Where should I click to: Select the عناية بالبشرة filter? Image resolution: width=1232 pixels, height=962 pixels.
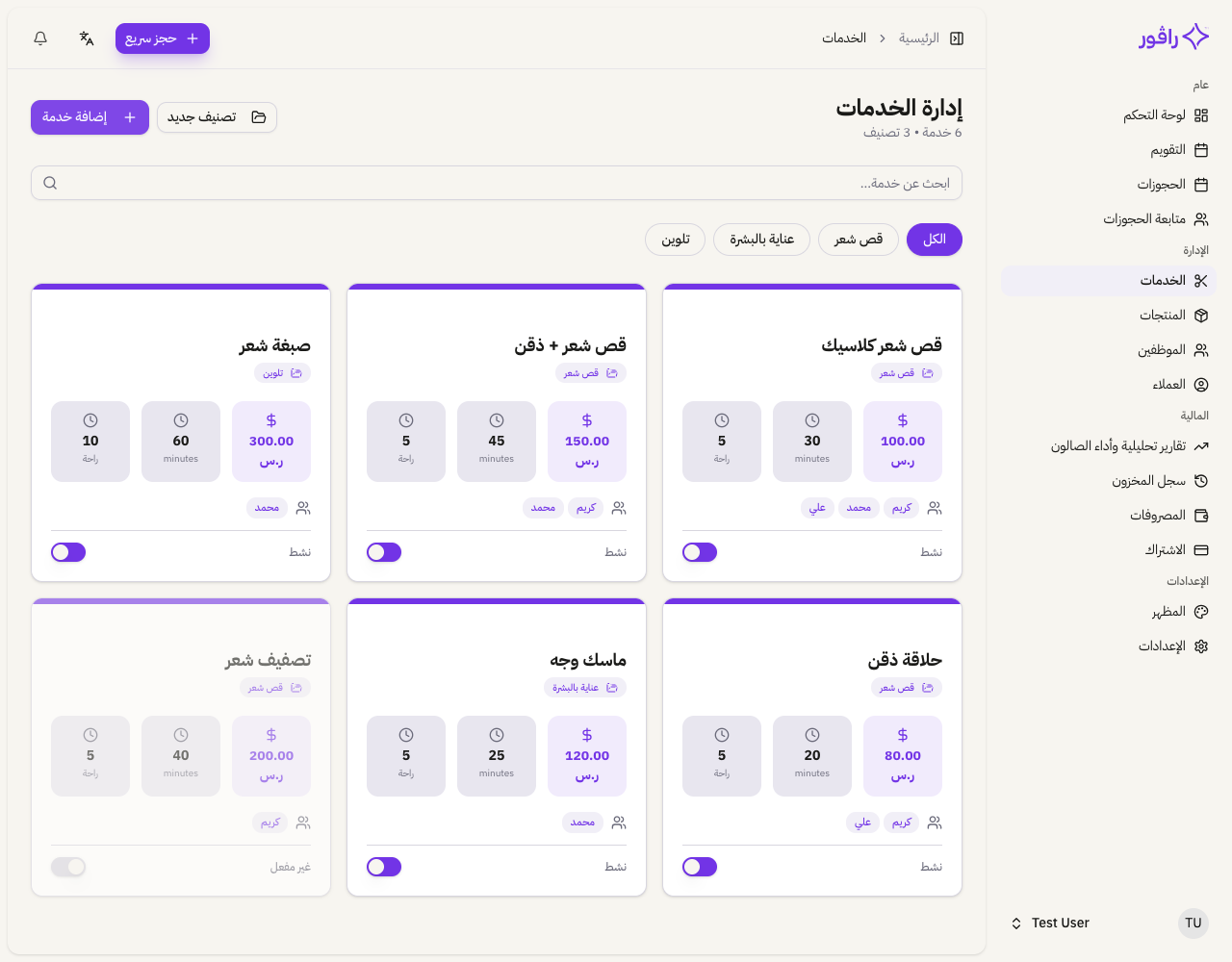coord(761,240)
